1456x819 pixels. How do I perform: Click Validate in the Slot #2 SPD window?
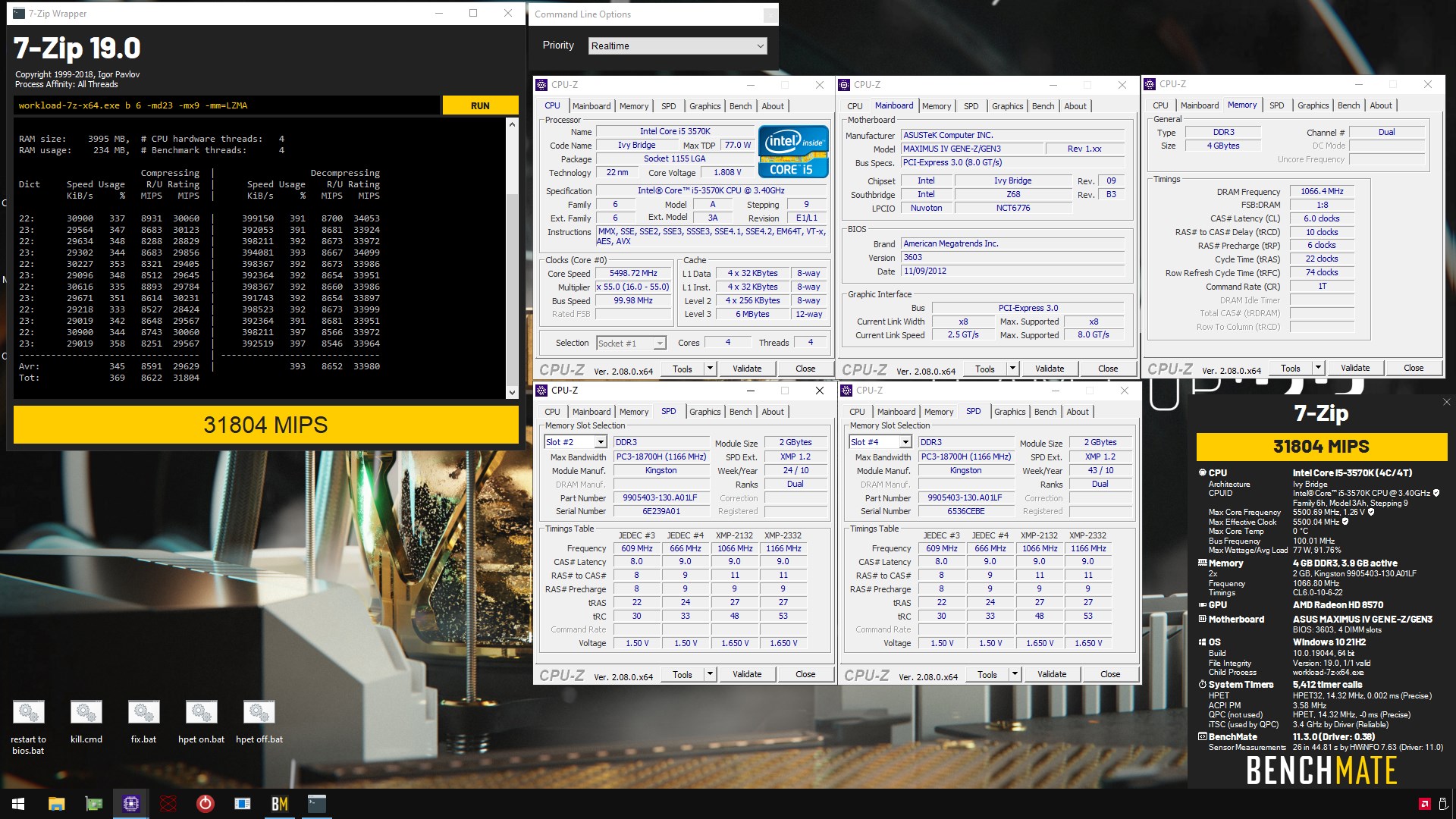coord(747,674)
